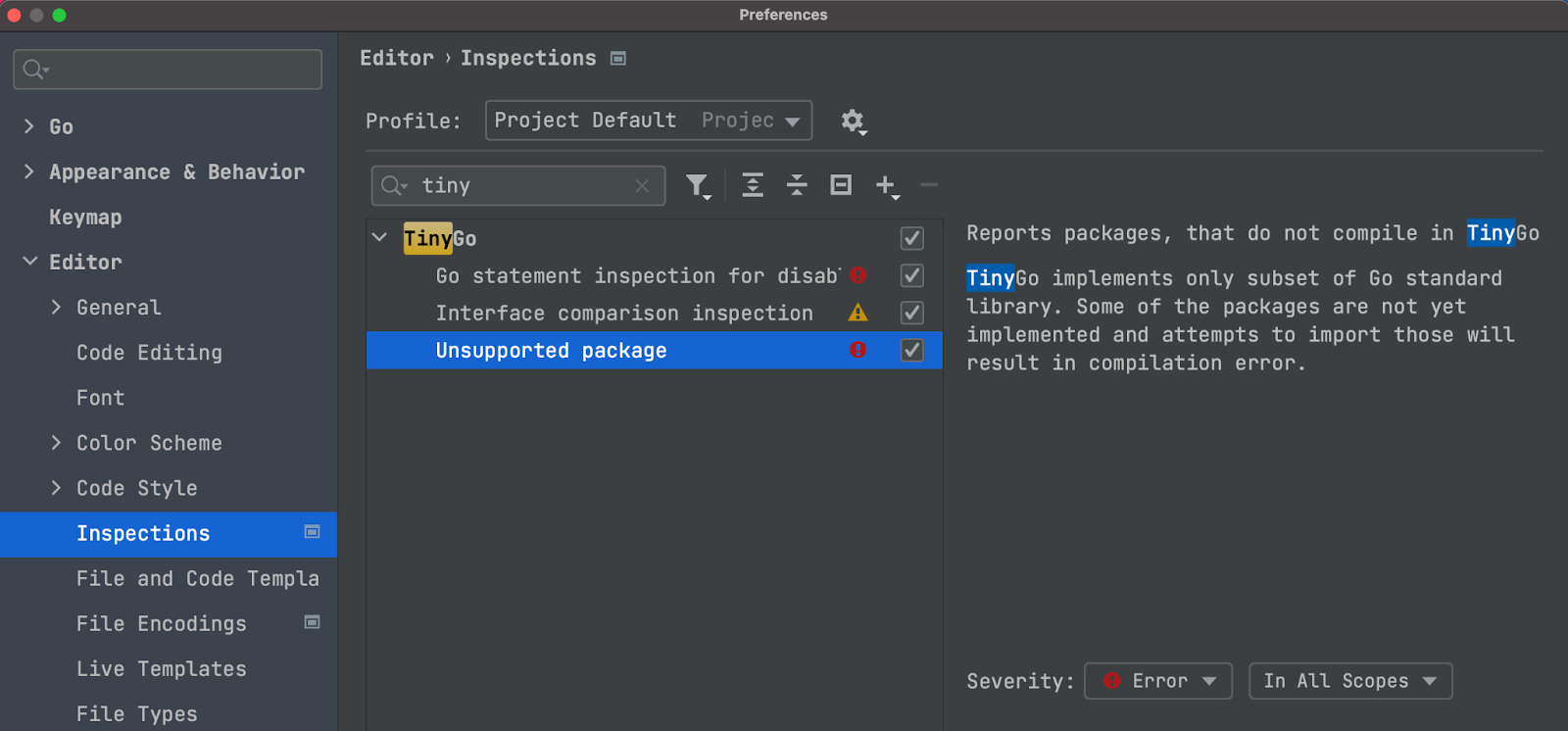Click the Expand All icon in toolbar
The image size is (1568, 731).
point(753,185)
